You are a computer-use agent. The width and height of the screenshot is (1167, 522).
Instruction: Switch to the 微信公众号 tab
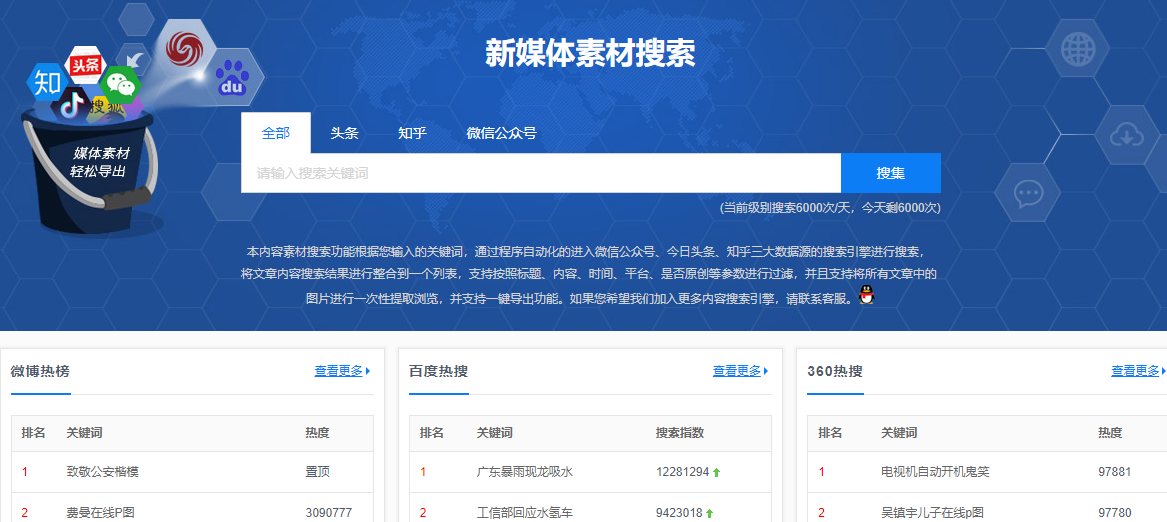[x=502, y=133]
